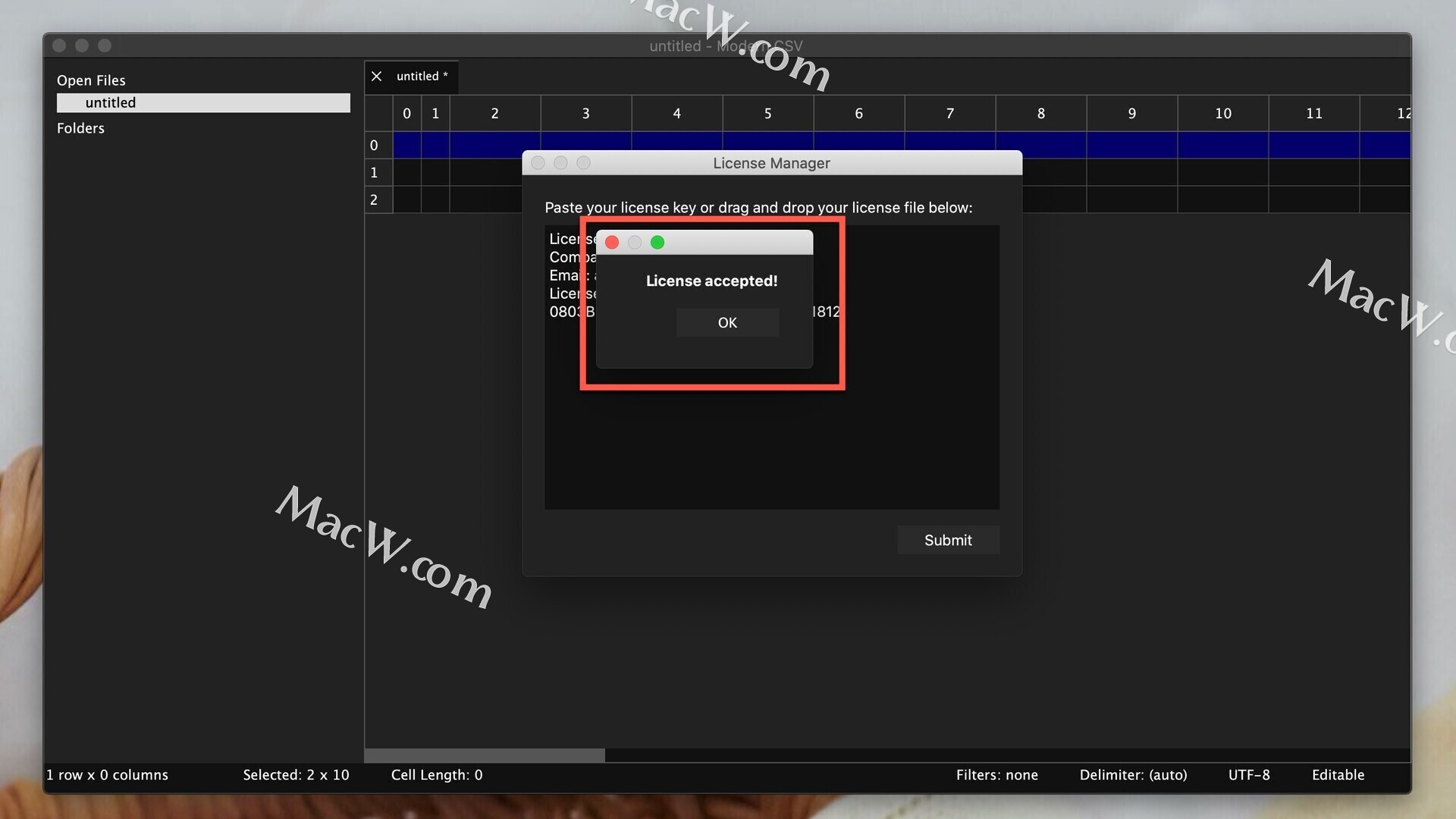
Task: Select column header 3
Action: [x=586, y=113]
